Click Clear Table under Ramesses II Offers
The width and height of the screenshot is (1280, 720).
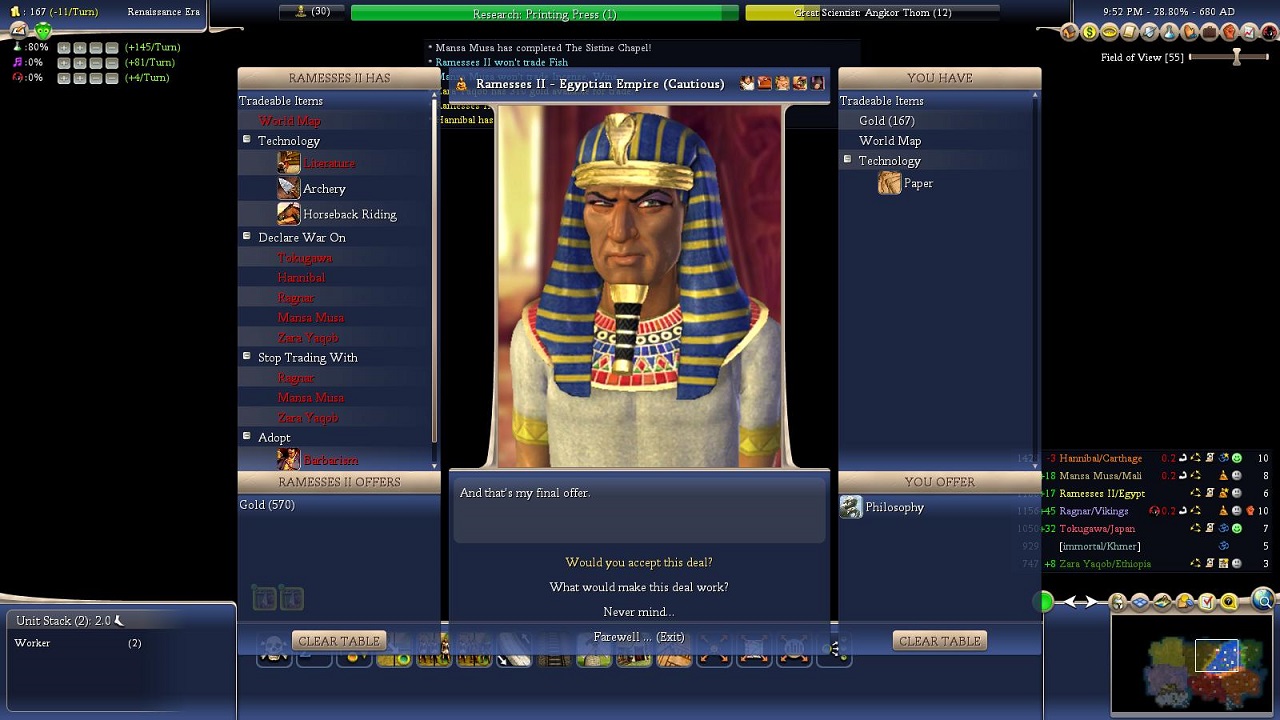[339, 641]
